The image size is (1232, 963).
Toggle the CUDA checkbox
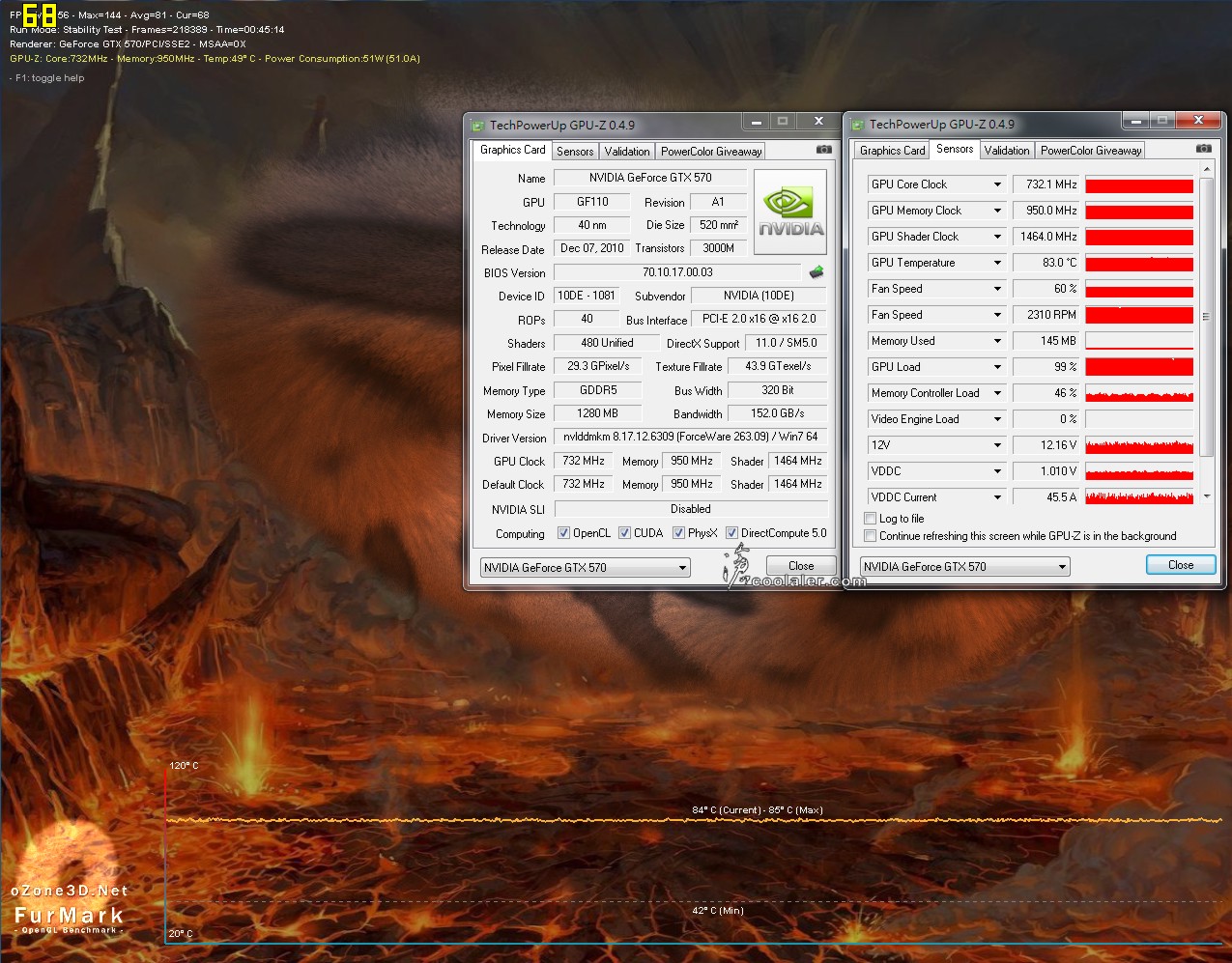[625, 533]
